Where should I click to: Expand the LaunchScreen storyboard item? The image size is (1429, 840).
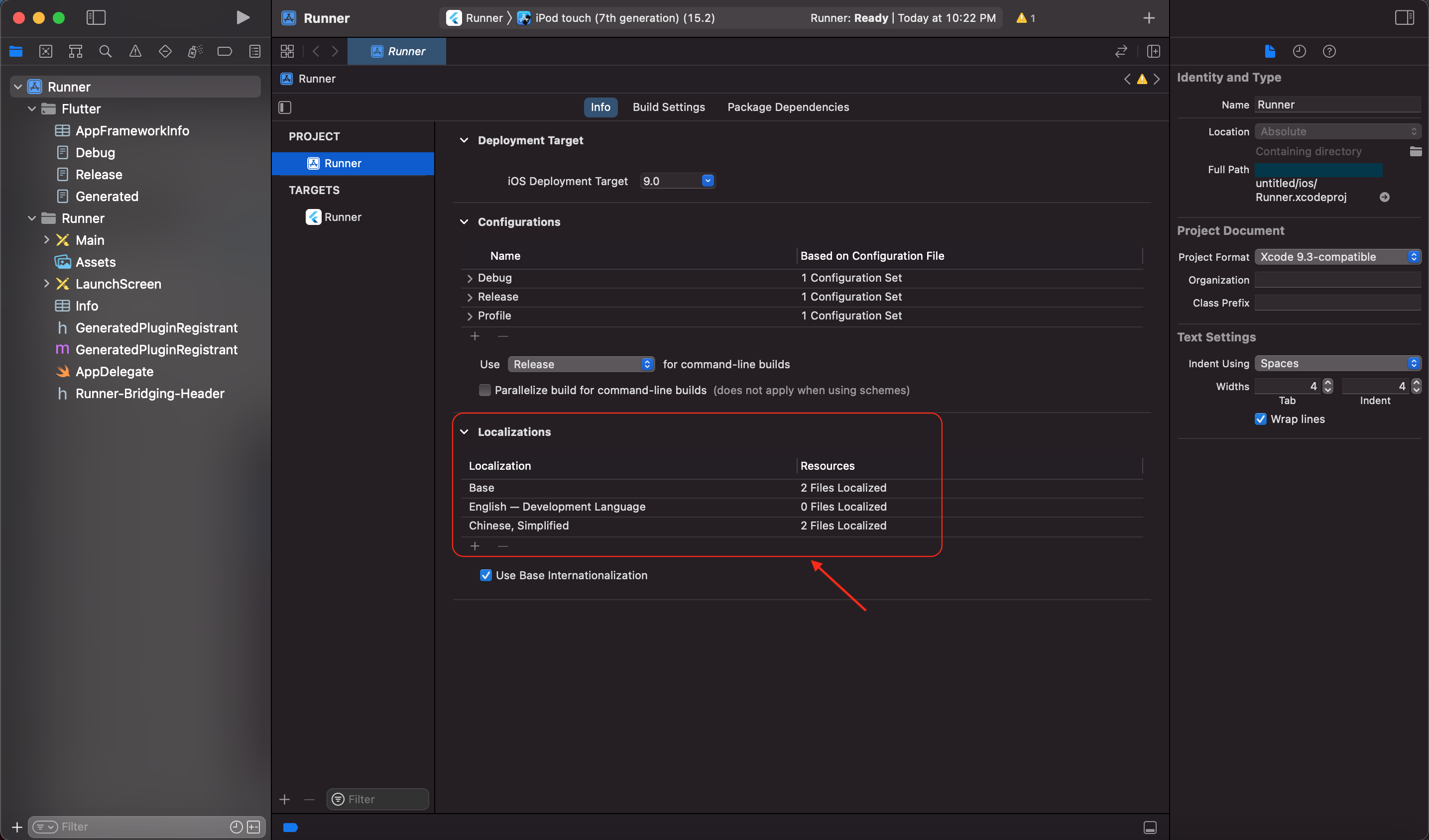point(46,284)
